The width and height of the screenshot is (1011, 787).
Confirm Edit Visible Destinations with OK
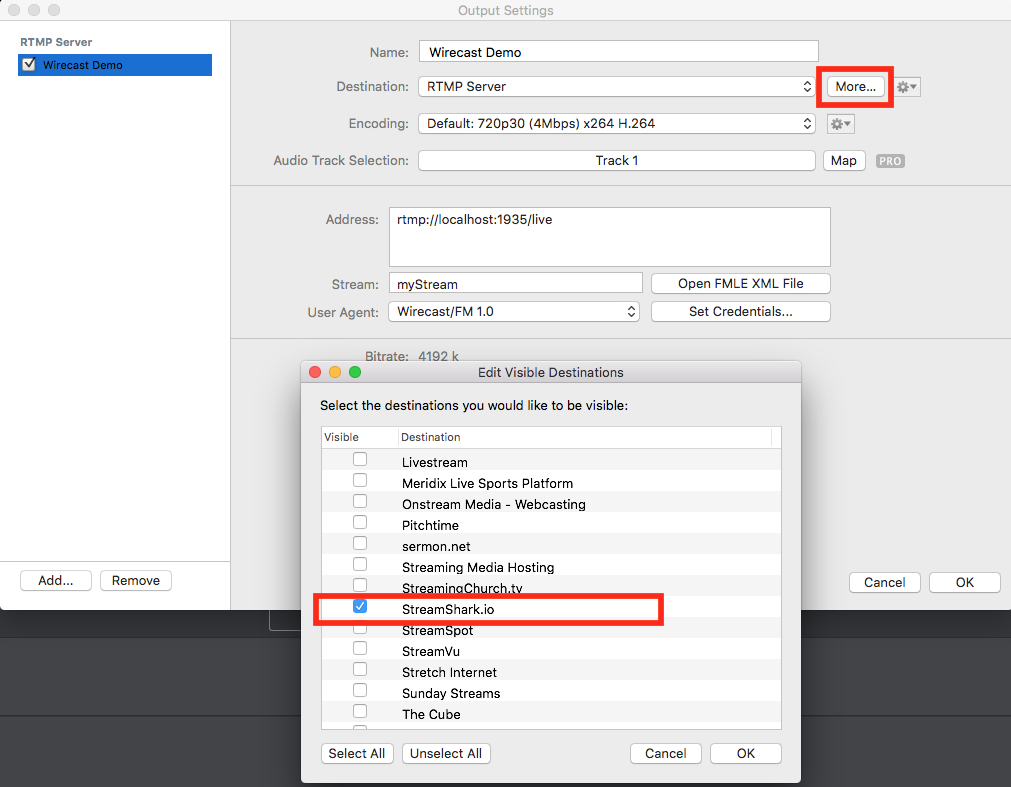[746, 753]
